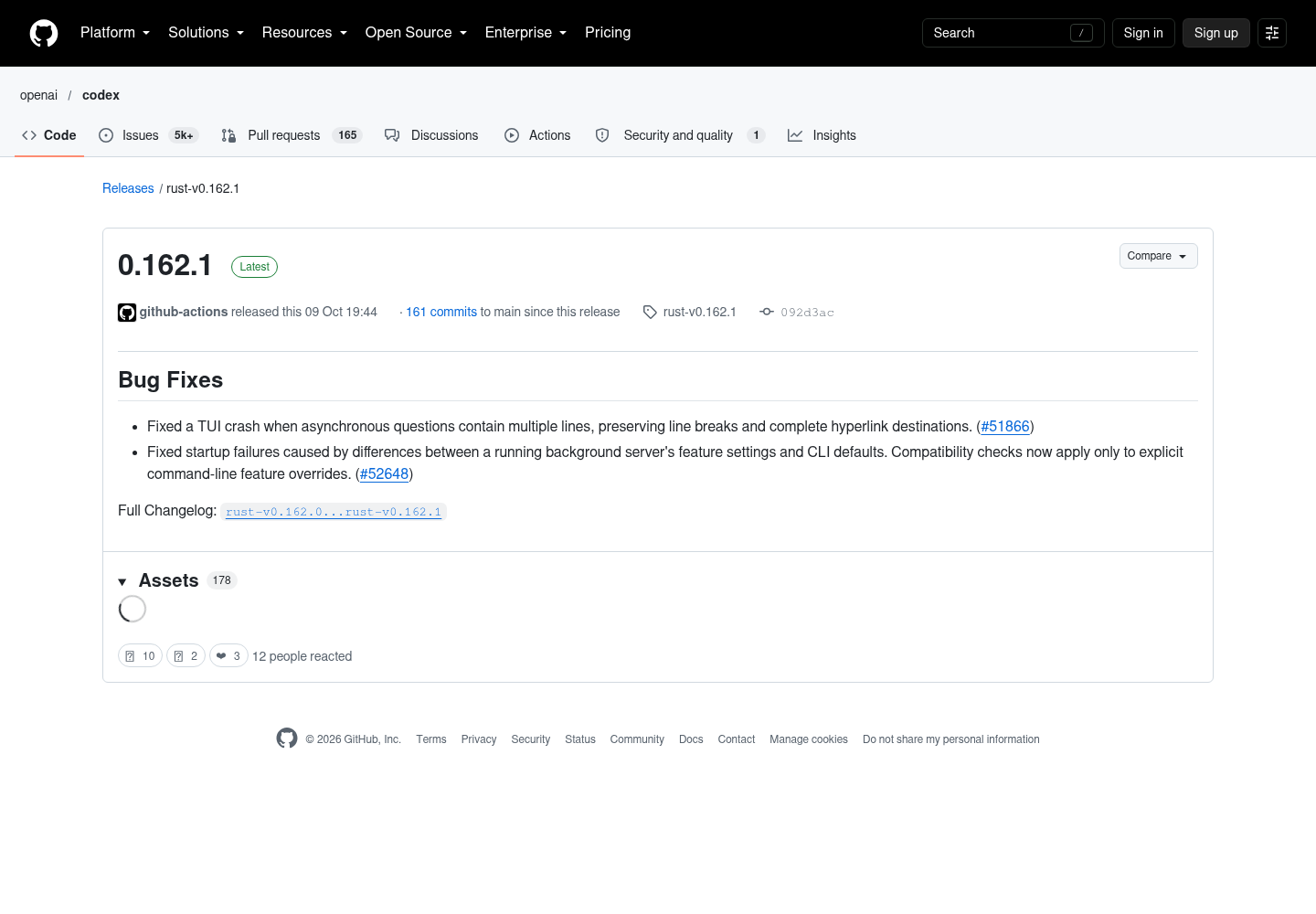Focus the Search field
1316x914 pixels.
point(1013,33)
